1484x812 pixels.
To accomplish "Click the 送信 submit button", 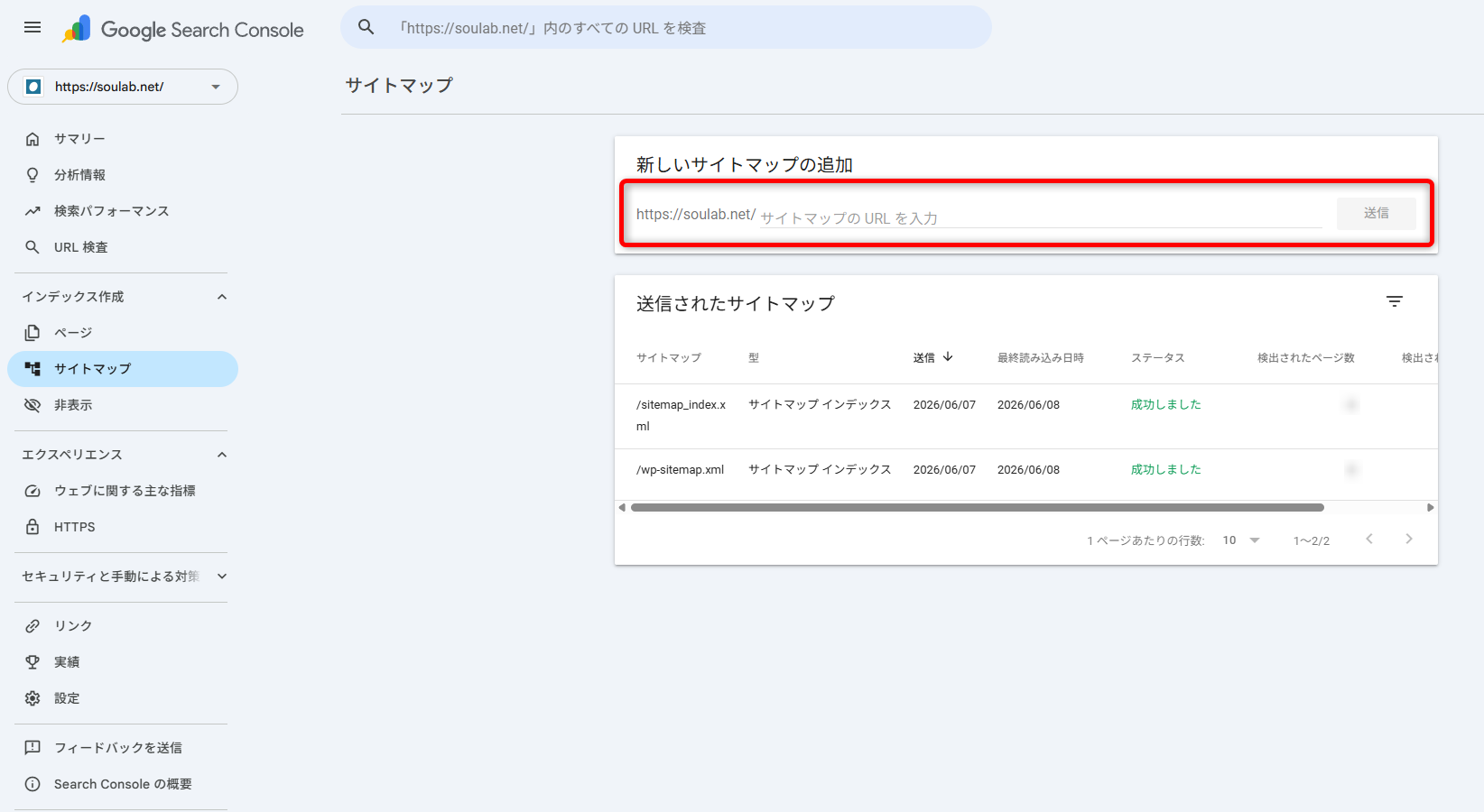I will click(x=1377, y=213).
